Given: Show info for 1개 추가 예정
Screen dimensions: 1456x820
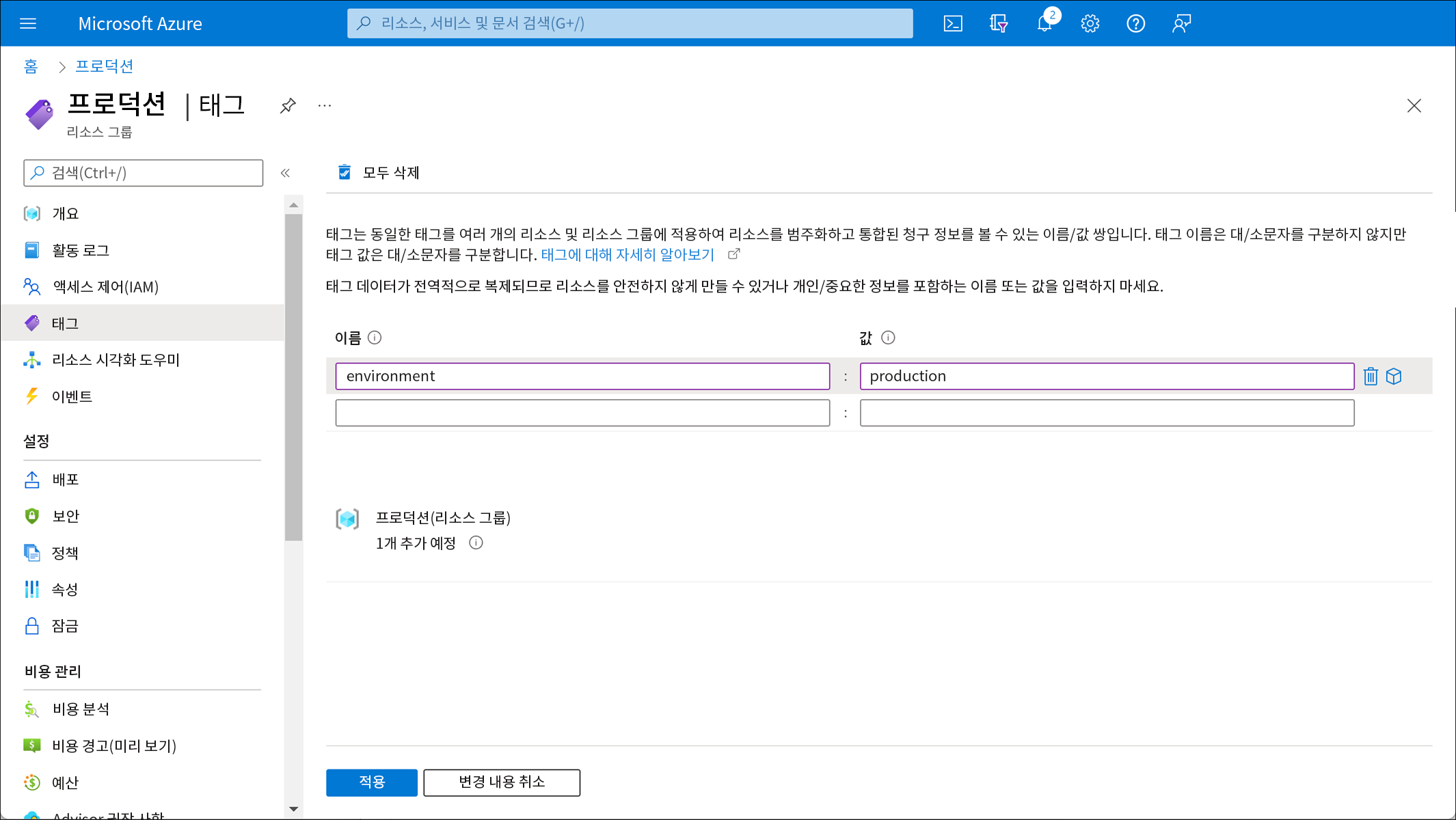Looking at the screenshot, I should point(476,543).
